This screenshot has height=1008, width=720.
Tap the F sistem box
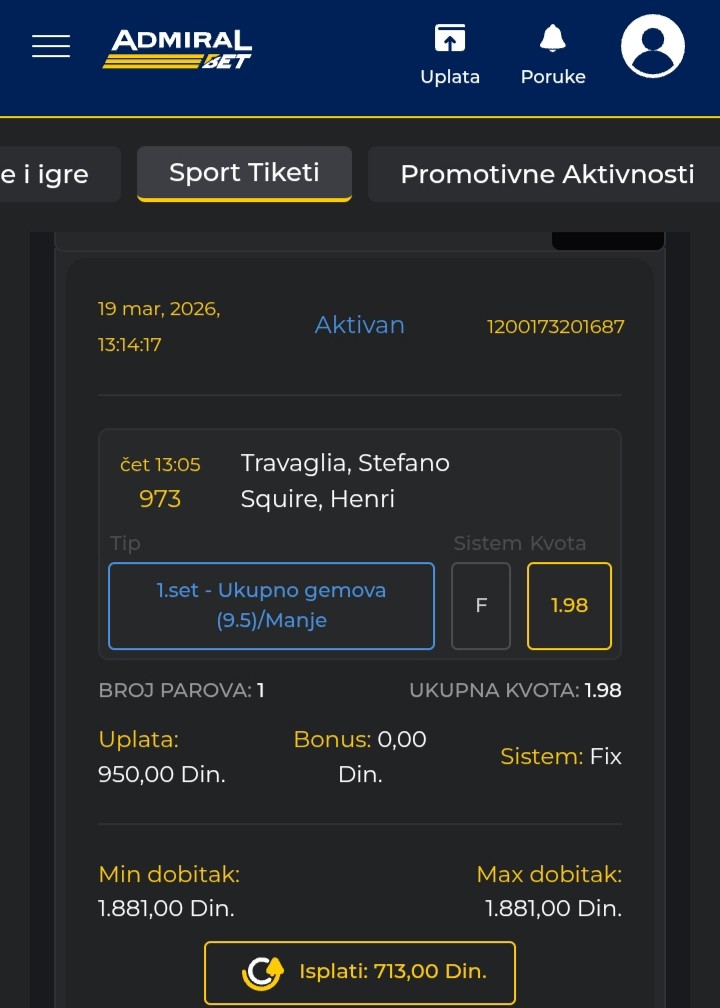tap(481, 606)
